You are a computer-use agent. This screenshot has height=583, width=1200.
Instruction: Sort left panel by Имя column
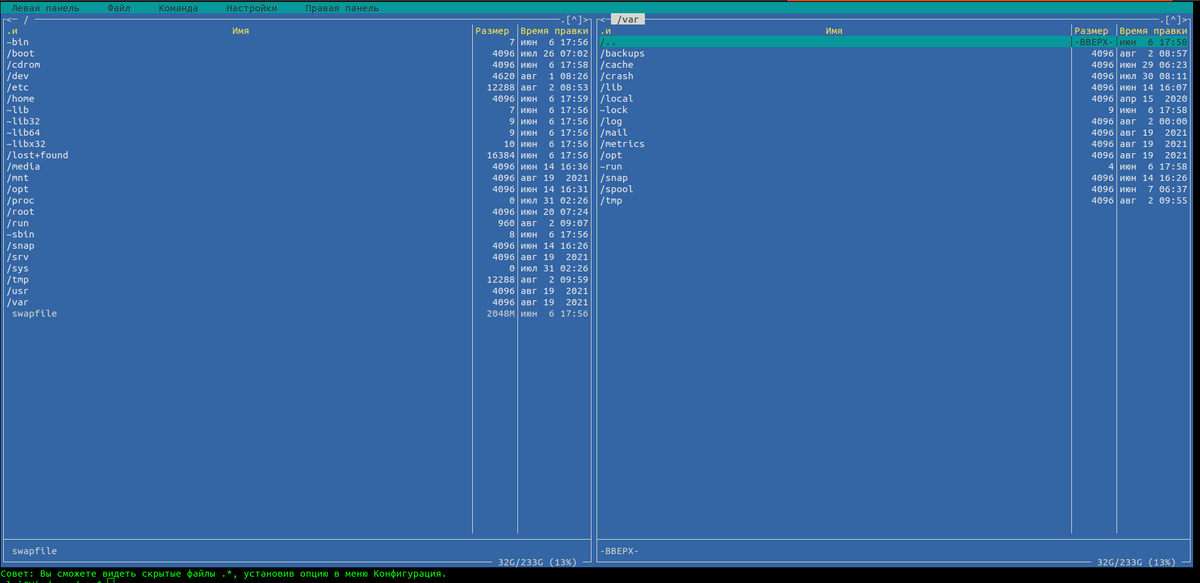(241, 31)
